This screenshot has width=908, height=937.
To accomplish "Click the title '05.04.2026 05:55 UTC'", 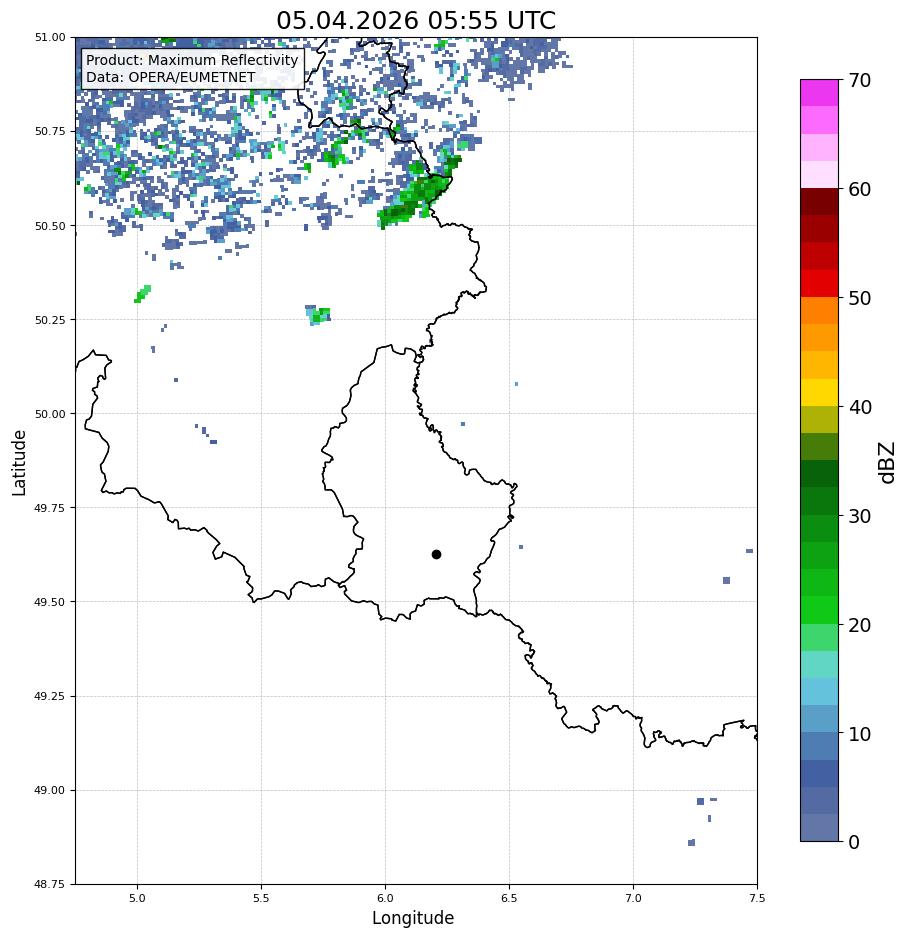I will coord(416,20).
